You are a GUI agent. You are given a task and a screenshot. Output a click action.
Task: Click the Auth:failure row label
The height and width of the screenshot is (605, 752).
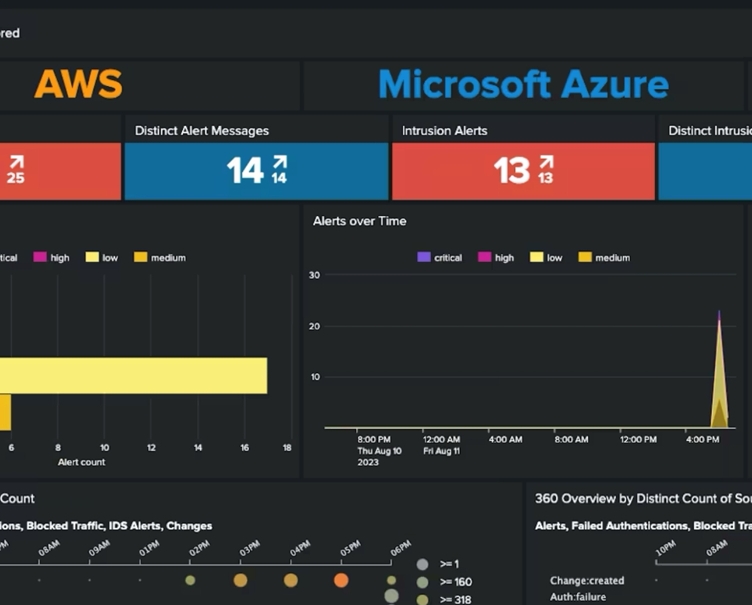[578, 597]
